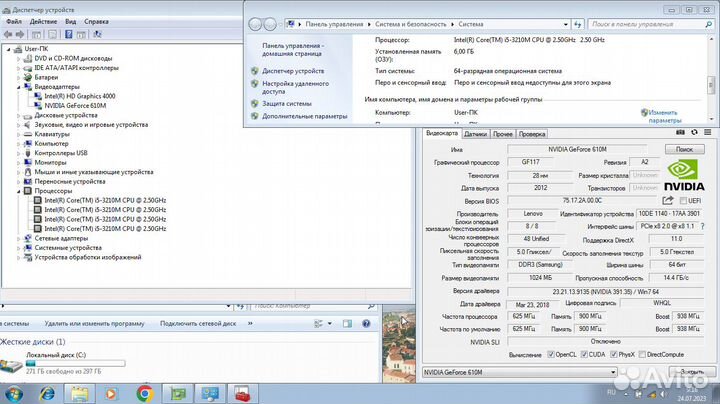Expand the Сетевые адаптеры node

tap(19, 238)
